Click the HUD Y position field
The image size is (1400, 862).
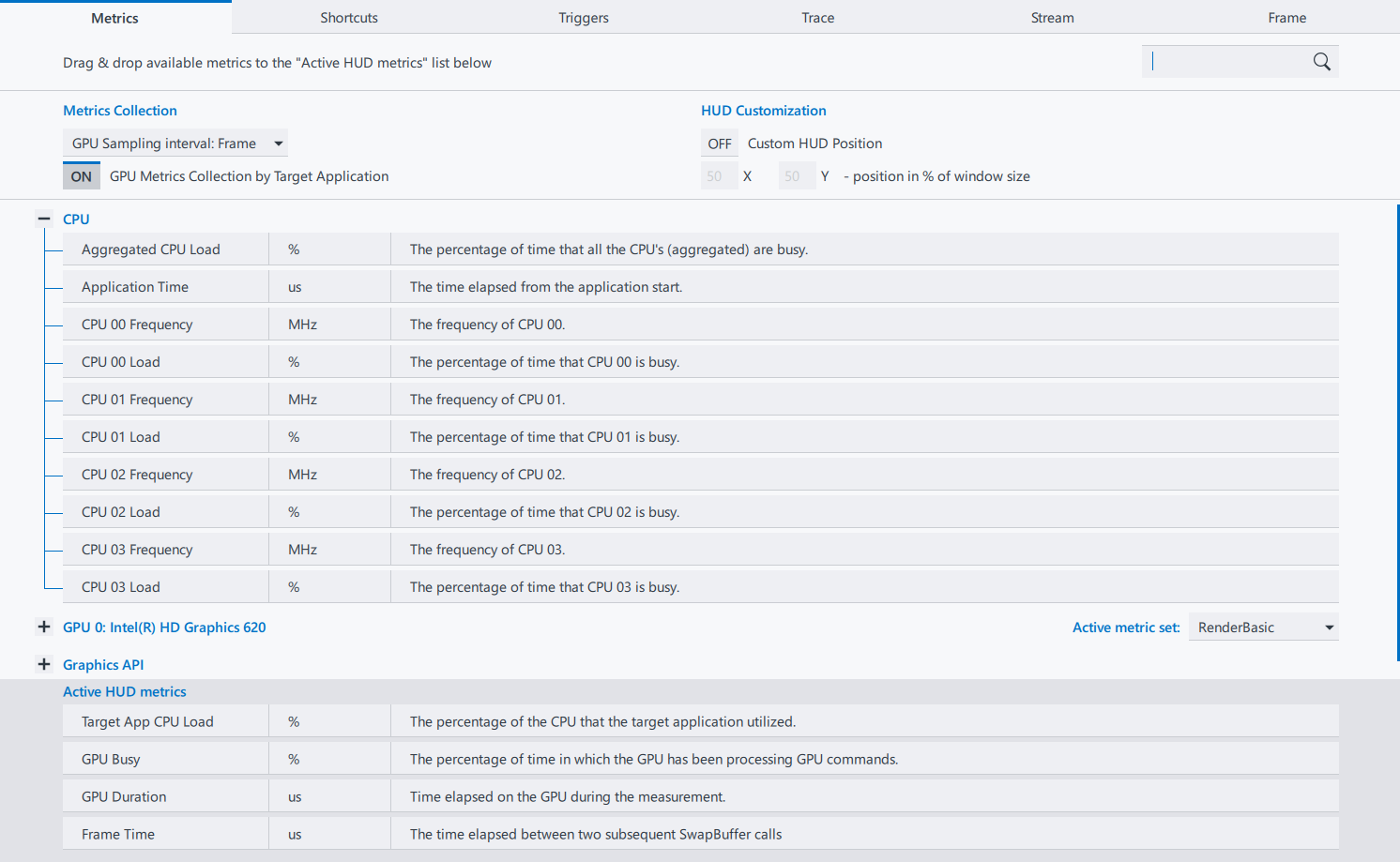797,176
